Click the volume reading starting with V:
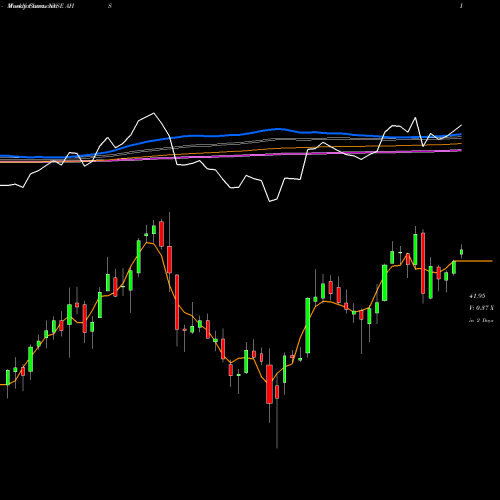Screen dimensions: 500x500 click(x=481, y=308)
